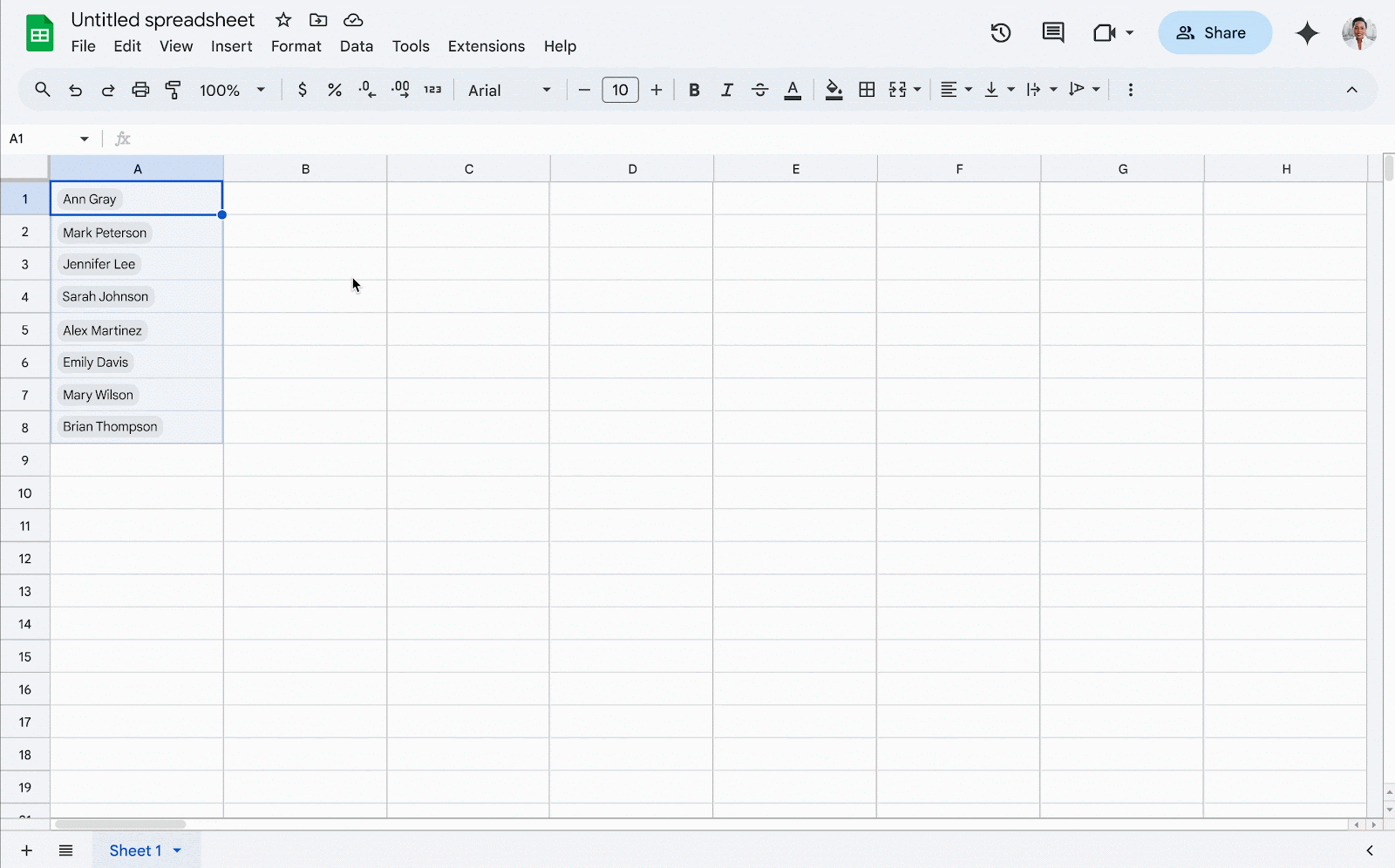
Task: Activate the paint format tool
Action: [174, 90]
